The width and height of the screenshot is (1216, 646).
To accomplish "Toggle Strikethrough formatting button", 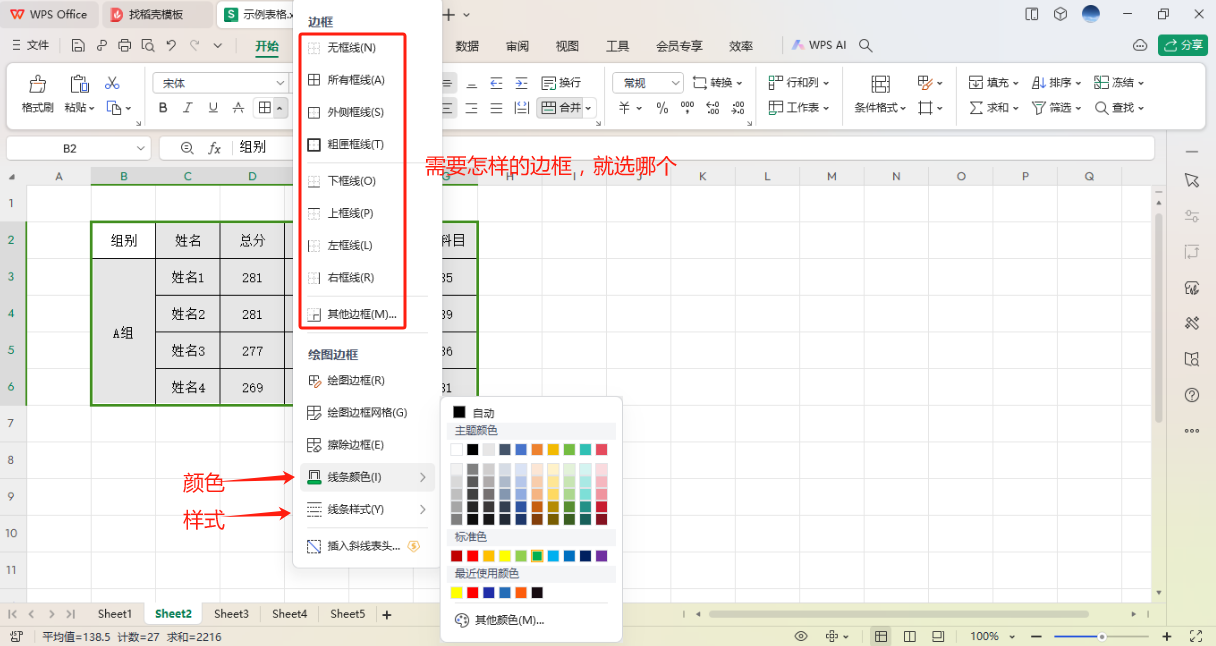I will pos(238,108).
